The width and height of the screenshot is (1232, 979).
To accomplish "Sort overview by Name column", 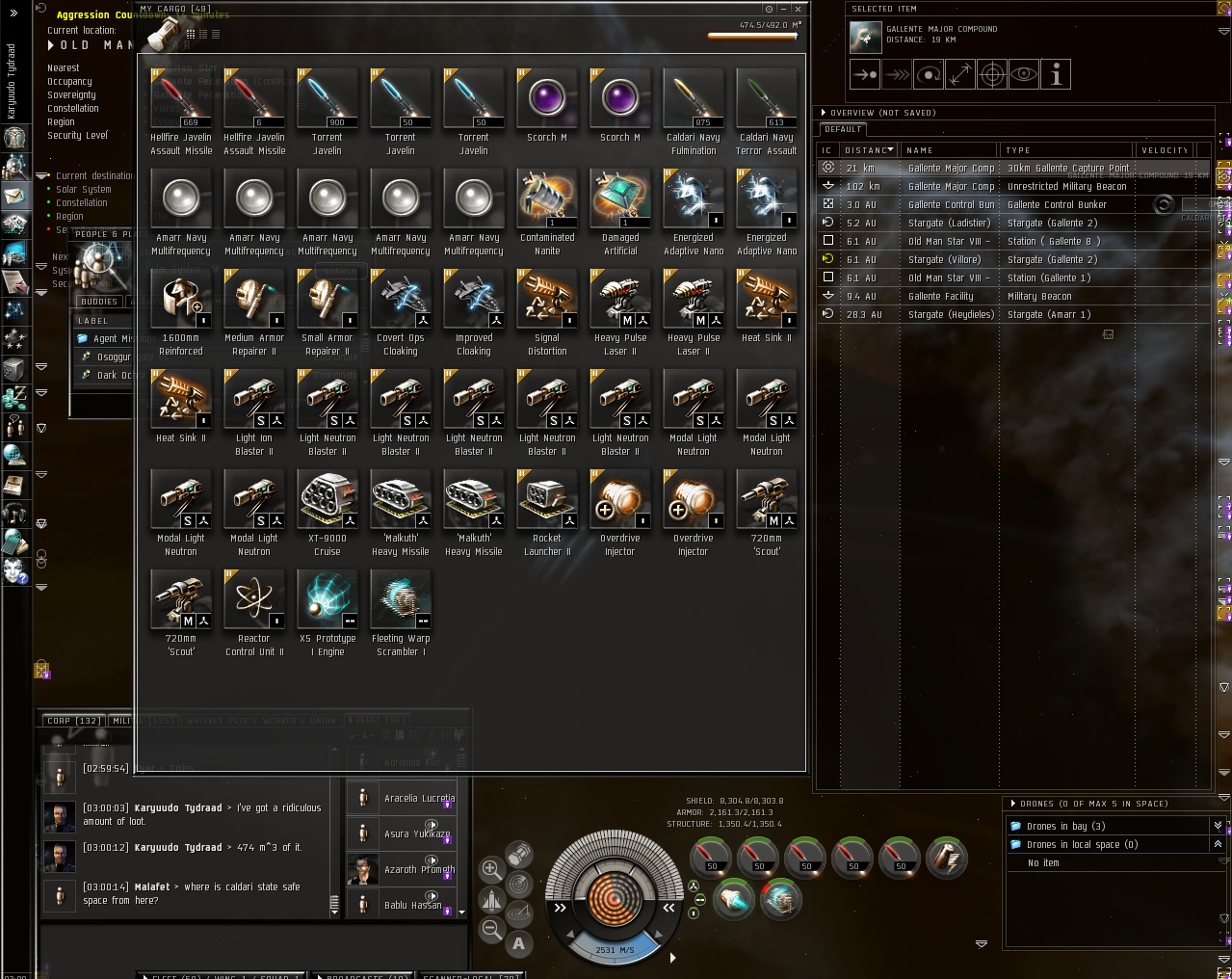I will 949,150.
